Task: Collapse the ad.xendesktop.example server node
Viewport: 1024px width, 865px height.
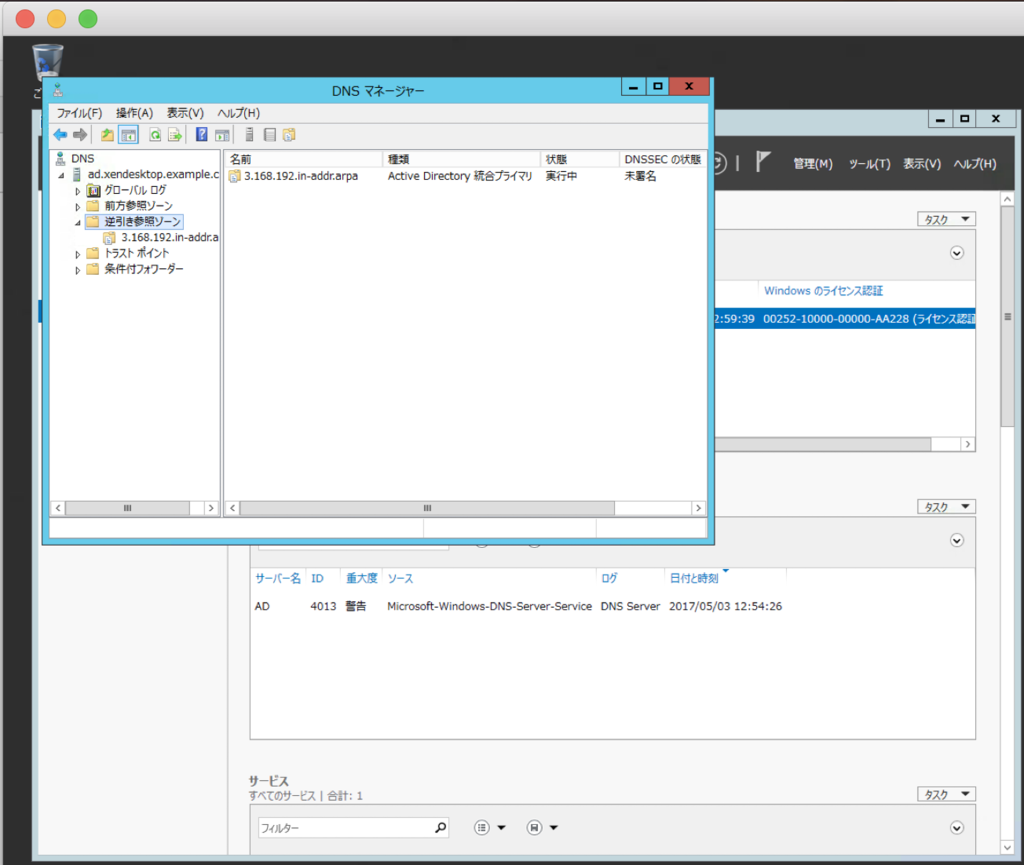Action: 61,175
